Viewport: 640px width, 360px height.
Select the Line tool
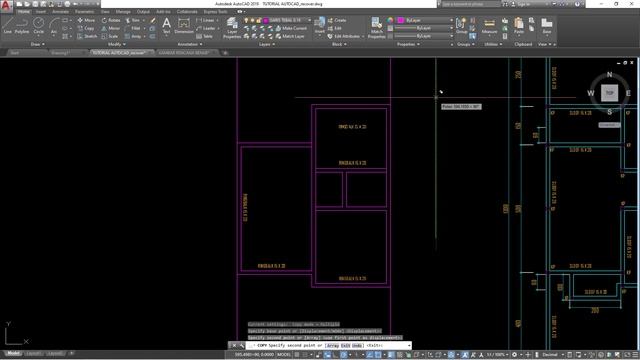pyautogui.click(x=7, y=25)
